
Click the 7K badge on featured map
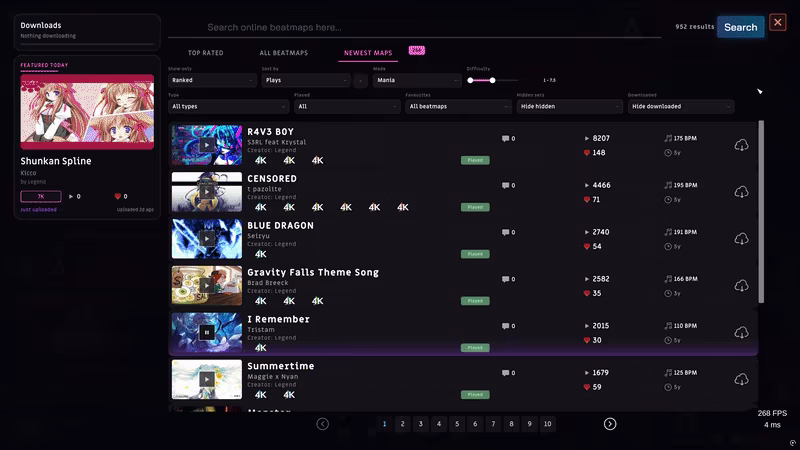click(41, 196)
